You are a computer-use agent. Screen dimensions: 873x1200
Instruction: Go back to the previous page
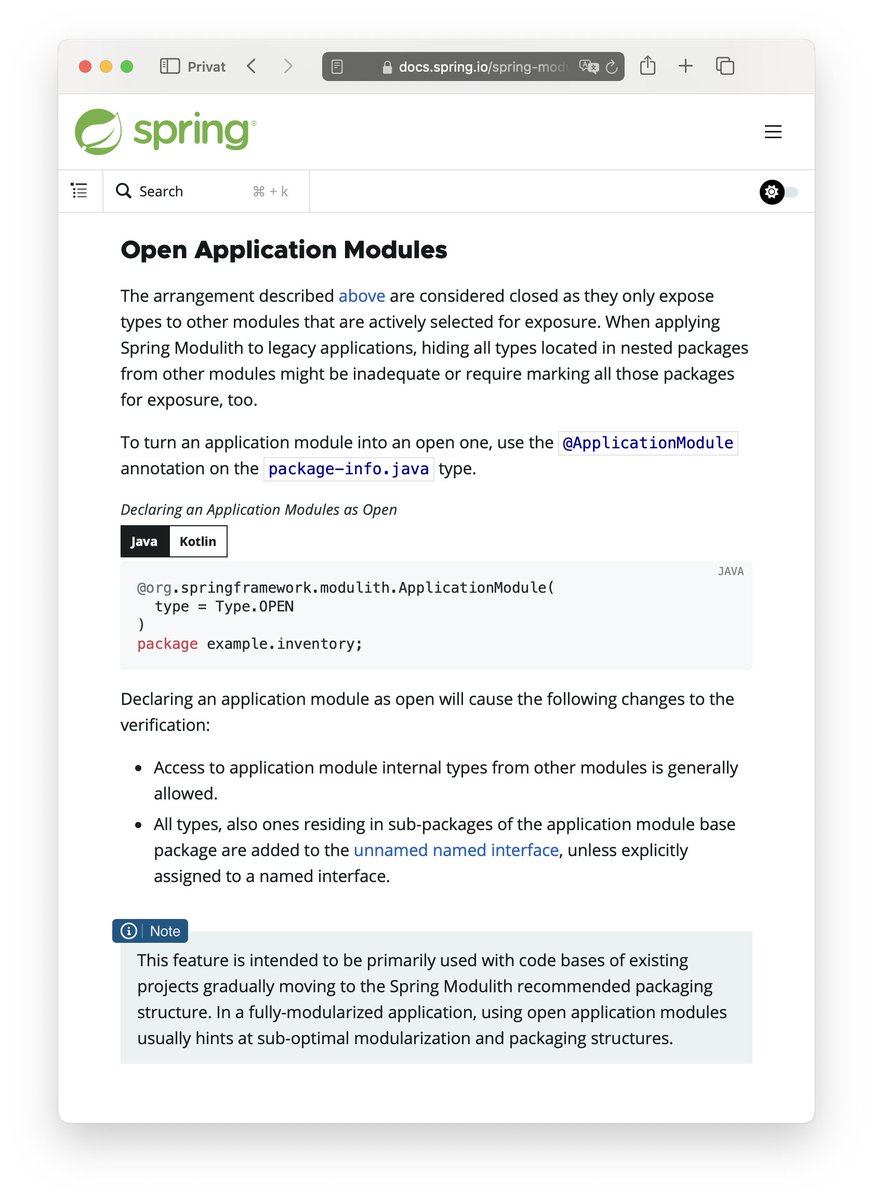(x=251, y=66)
